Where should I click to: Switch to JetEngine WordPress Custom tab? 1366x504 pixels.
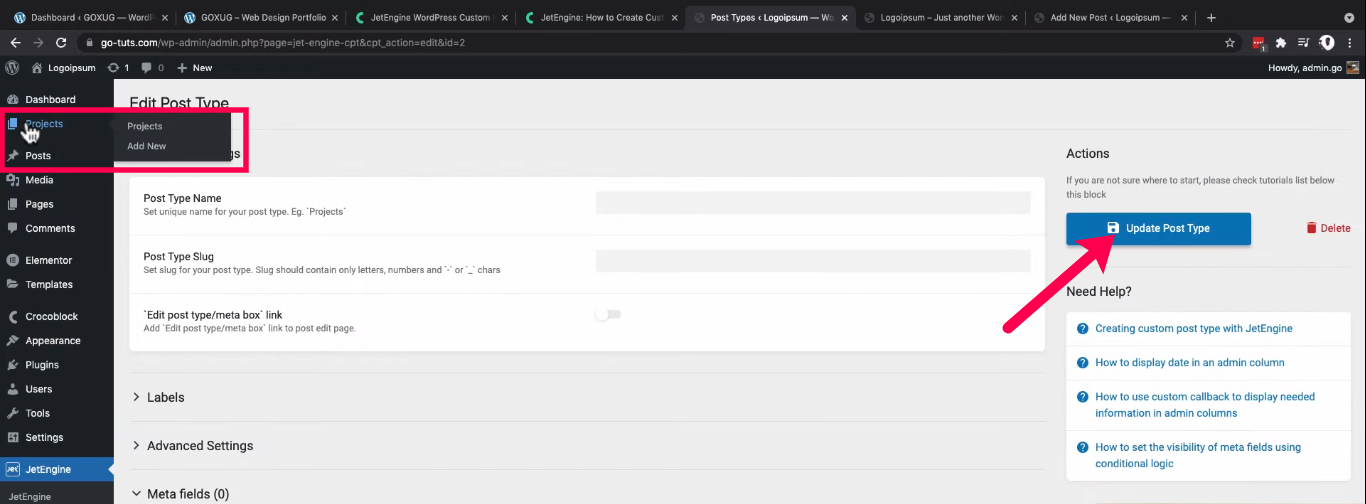coord(430,18)
